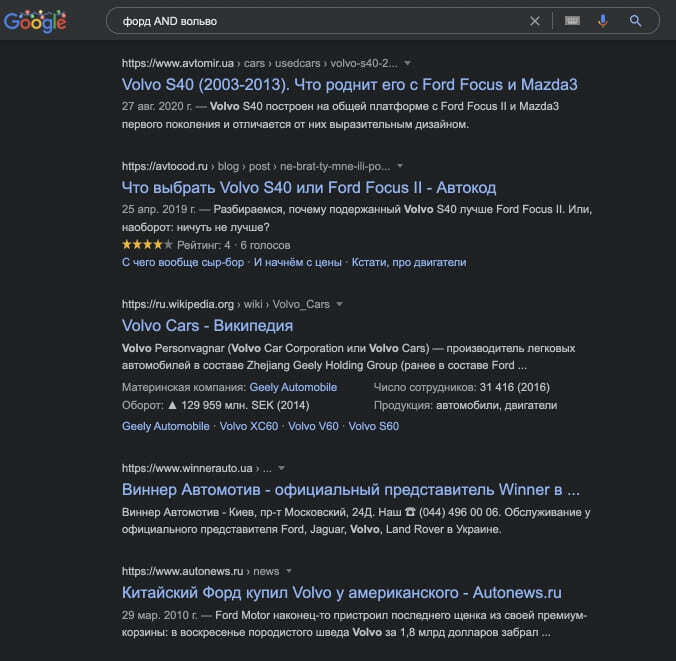Open 'Volvo Cars - Википедия' result
Viewport: 676px width, 661px height.
207,326
